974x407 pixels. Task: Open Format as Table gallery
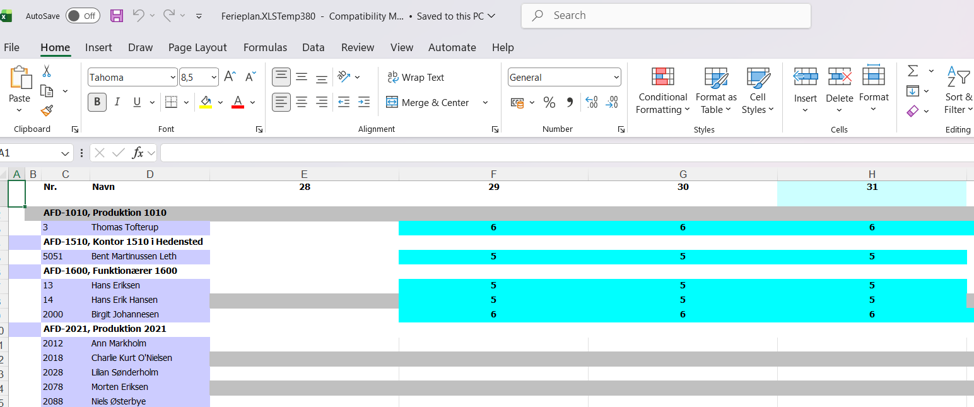pyautogui.click(x=716, y=91)
